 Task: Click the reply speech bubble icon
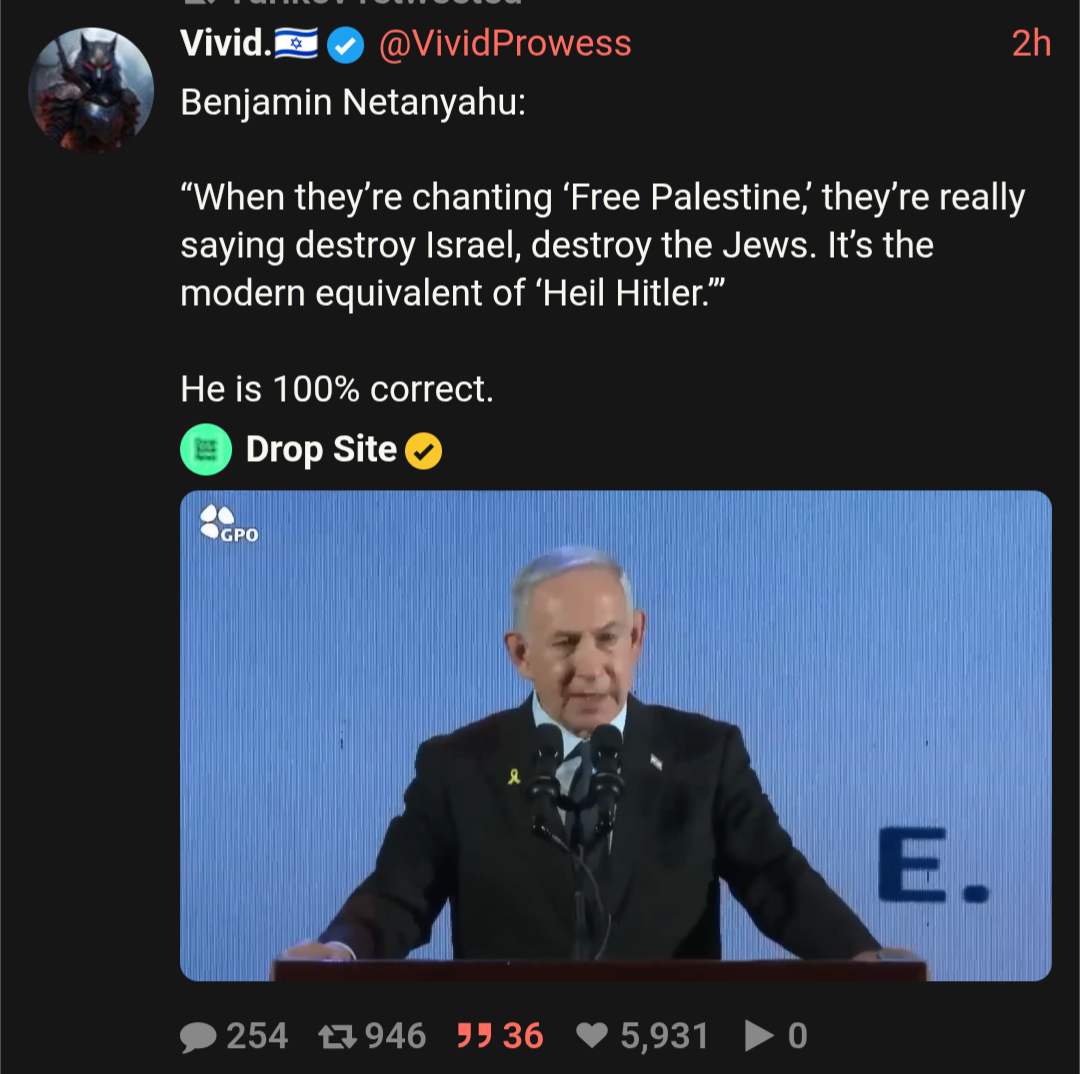point(198,1036)
